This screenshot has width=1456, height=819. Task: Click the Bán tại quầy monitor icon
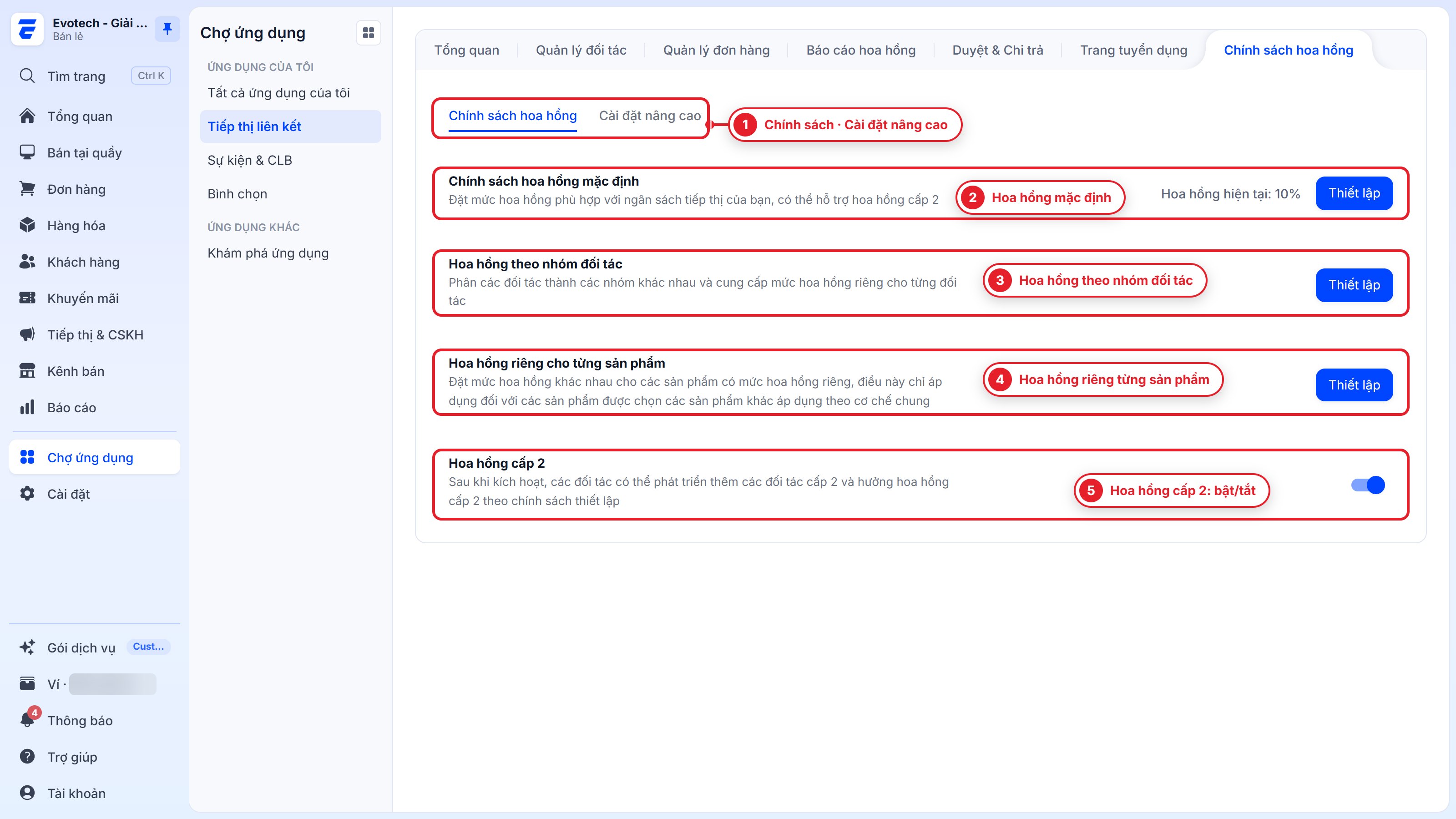pyautogui.click(x=27, y=152)
